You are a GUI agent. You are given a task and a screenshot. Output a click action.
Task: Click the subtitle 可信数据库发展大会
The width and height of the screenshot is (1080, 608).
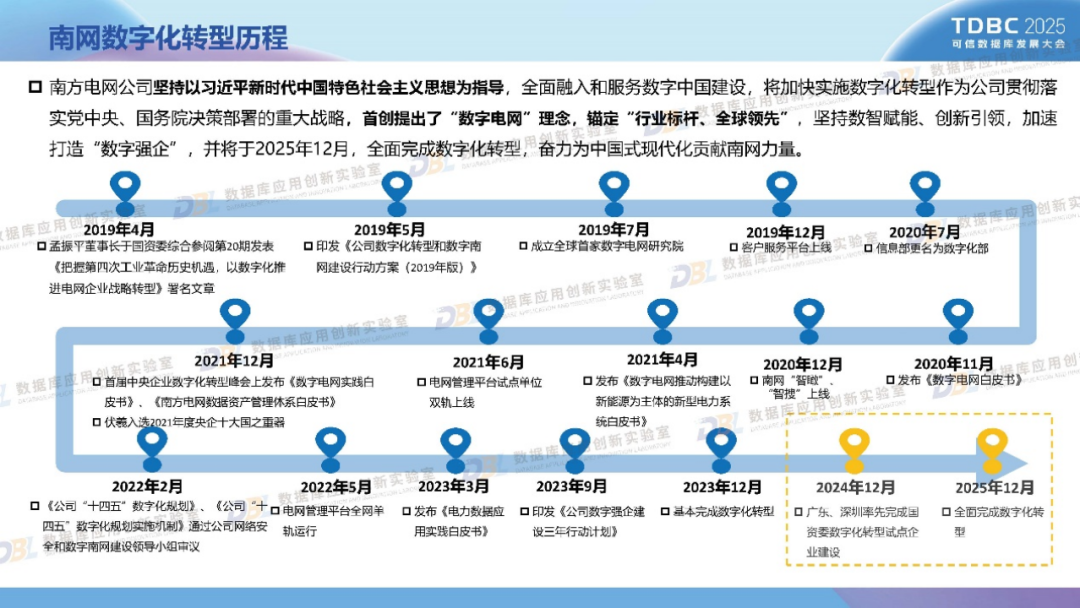(1008, 43)
